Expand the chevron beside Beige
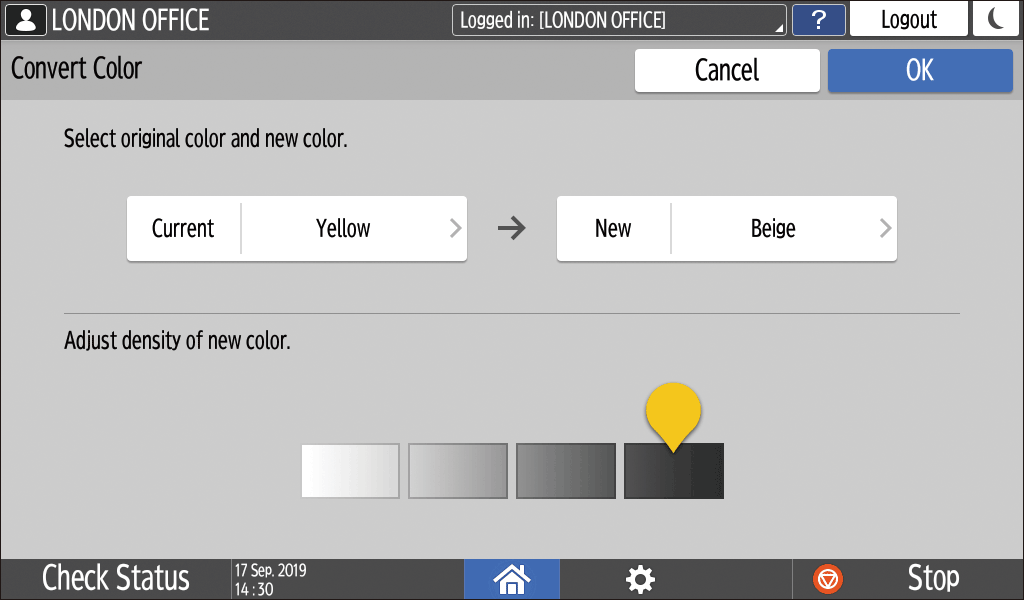Image resolution: width=1024 pixels, height=600 pixels. [x=885, y=229]
